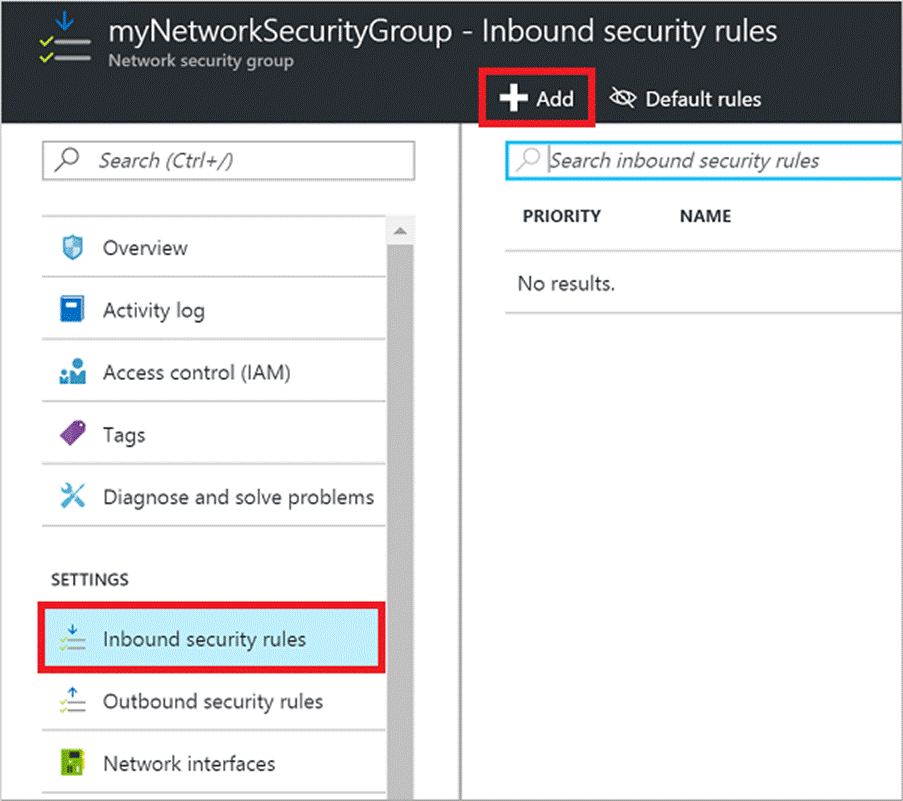Viewport: 903px width, 801px height.
Task: Click the Access control (IAM) people icon
Action: point(73,373)
